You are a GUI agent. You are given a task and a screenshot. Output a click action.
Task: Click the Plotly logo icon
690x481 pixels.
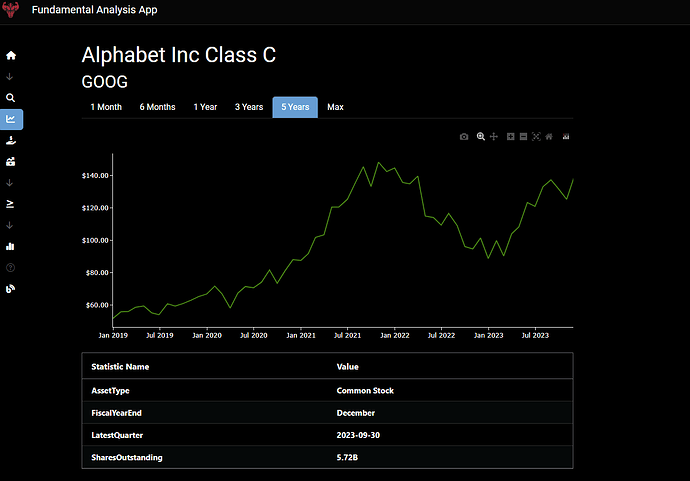(566, 136)
